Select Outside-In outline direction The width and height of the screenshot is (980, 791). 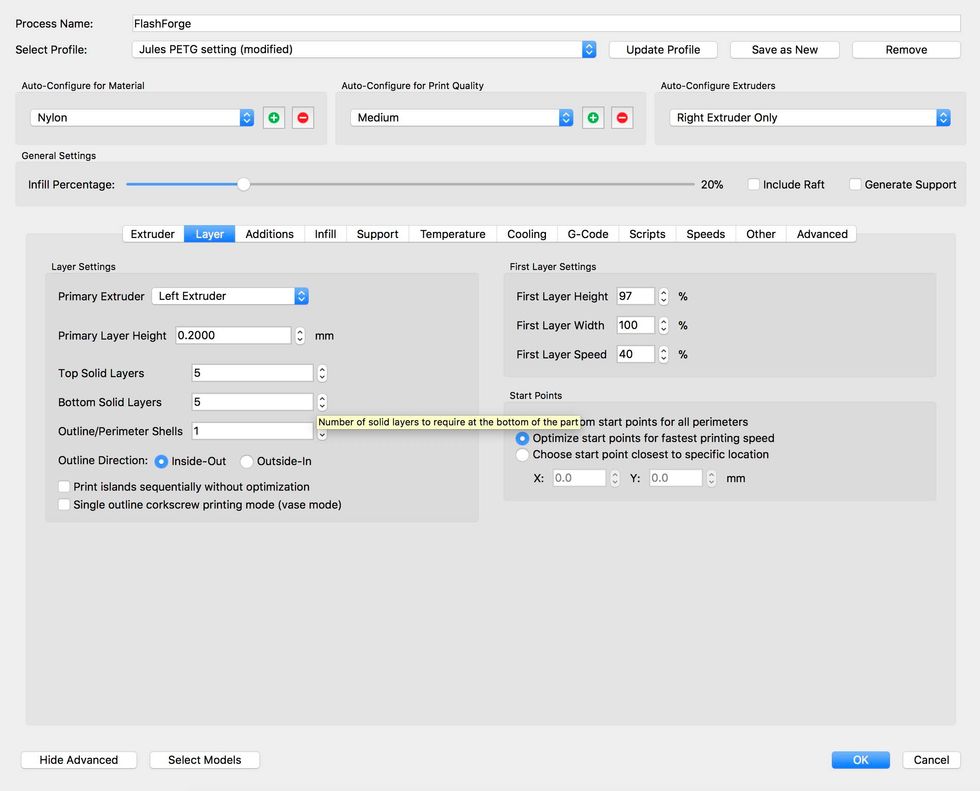click(247, 462)
